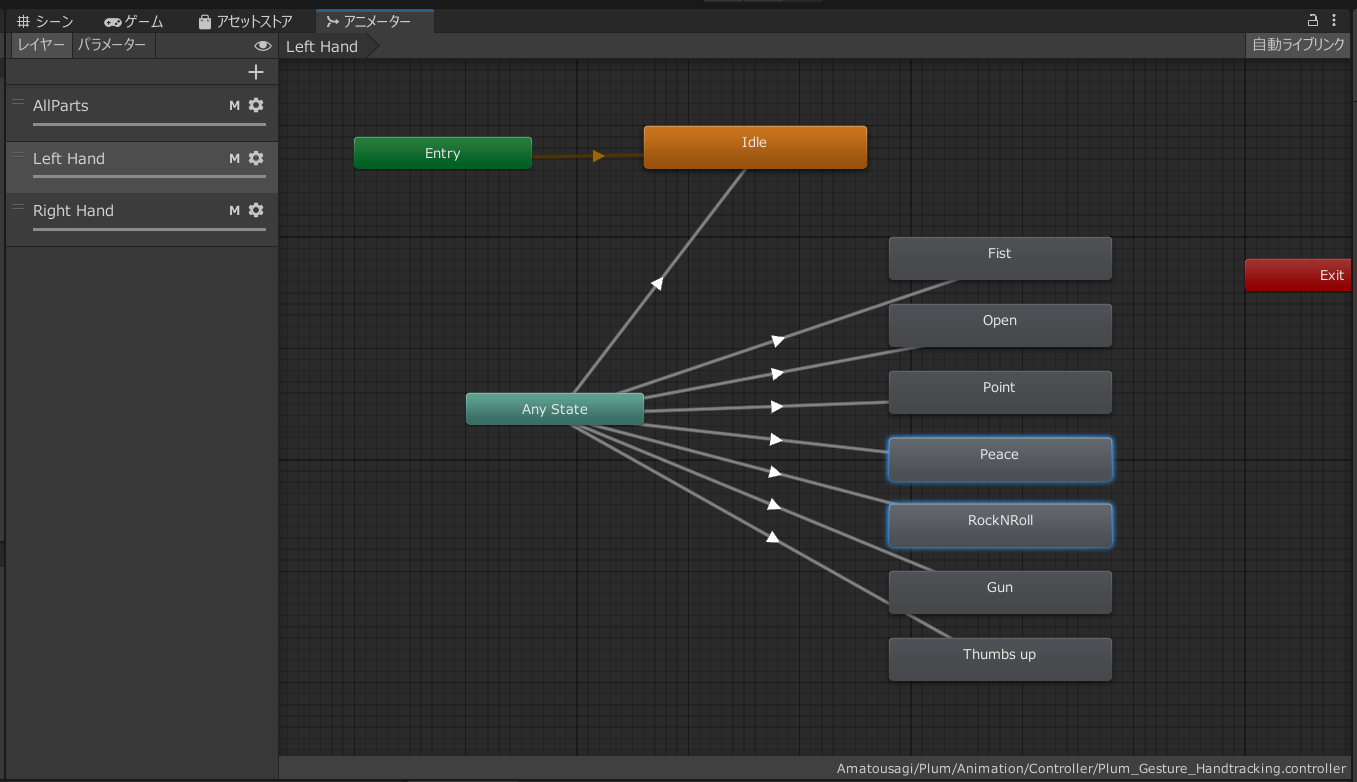
Task: Toggle the eye visibility icon in the layers panel
Action: point(263,46)
